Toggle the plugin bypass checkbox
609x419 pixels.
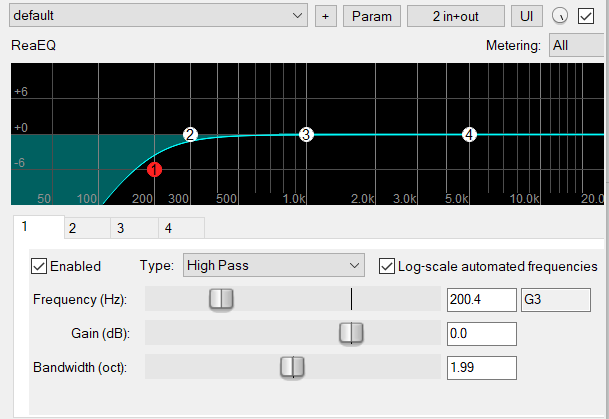tap(586, 16)
